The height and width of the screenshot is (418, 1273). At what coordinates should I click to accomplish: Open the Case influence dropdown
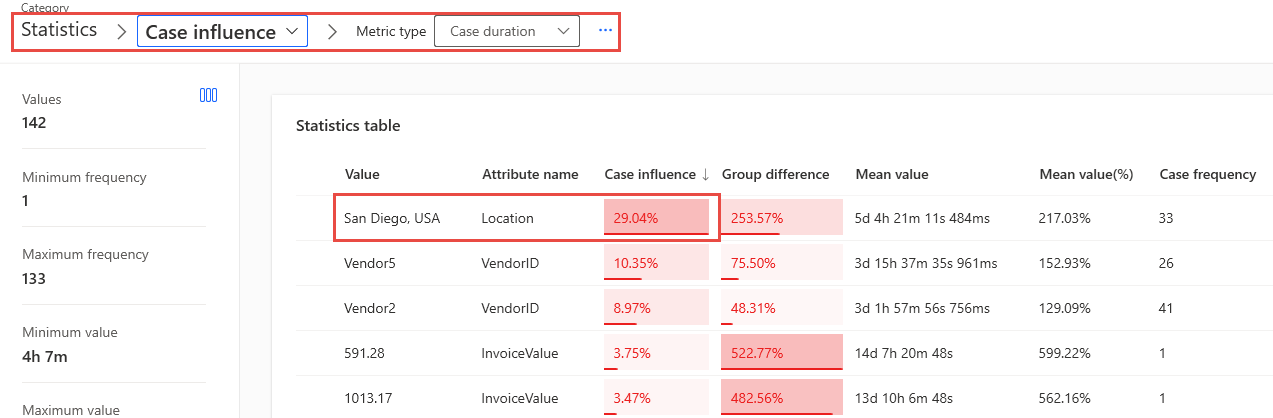222,32
